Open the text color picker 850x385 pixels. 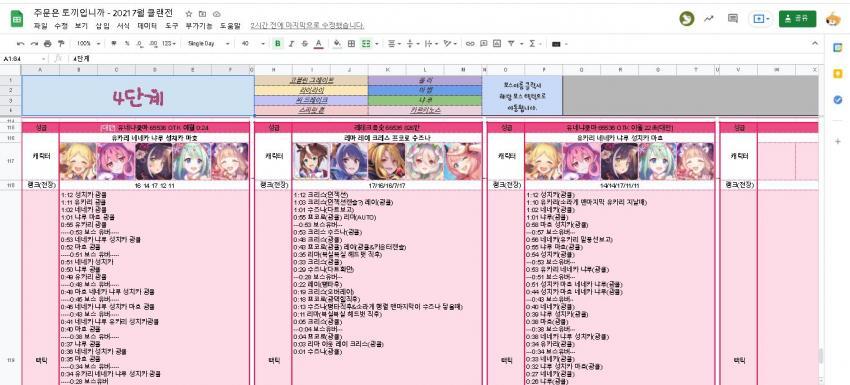[319, 43]
